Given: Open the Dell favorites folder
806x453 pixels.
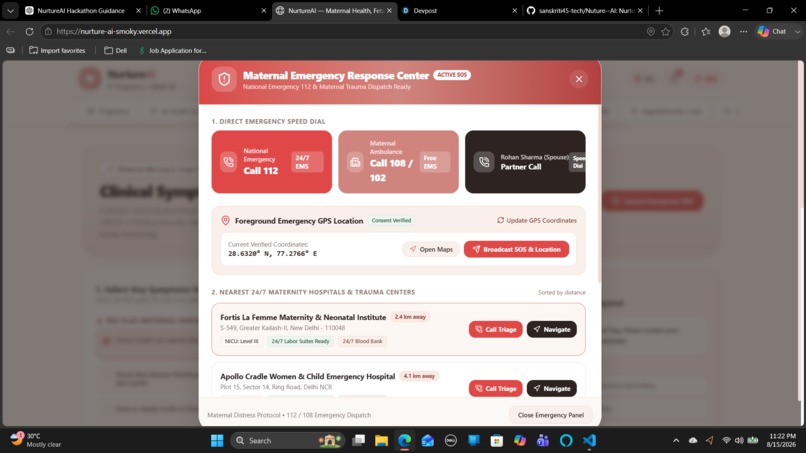Looking at the screenshot, I should click(x=116, y=50).
